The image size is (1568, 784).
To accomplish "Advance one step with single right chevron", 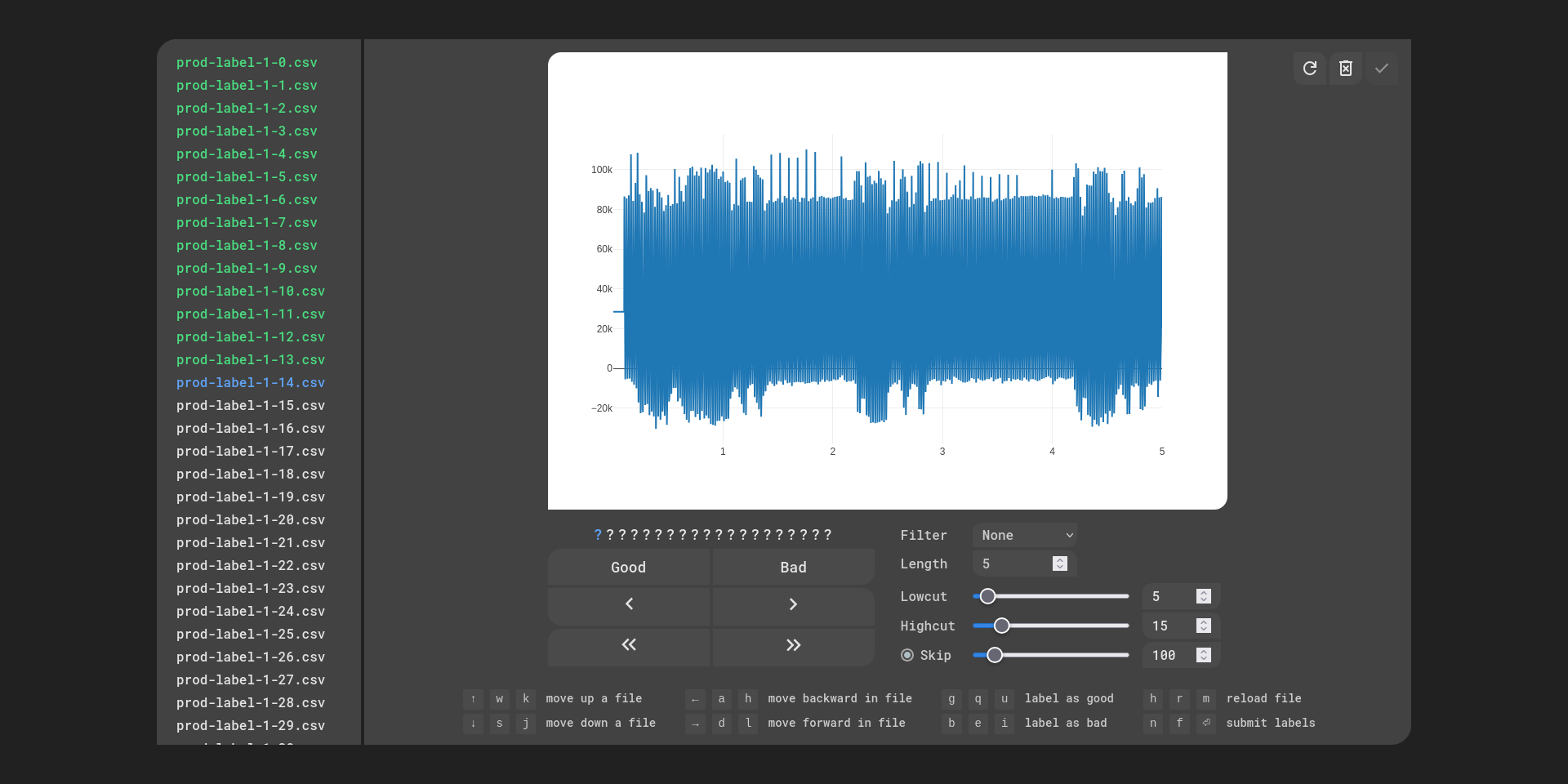I will [793, 604].
